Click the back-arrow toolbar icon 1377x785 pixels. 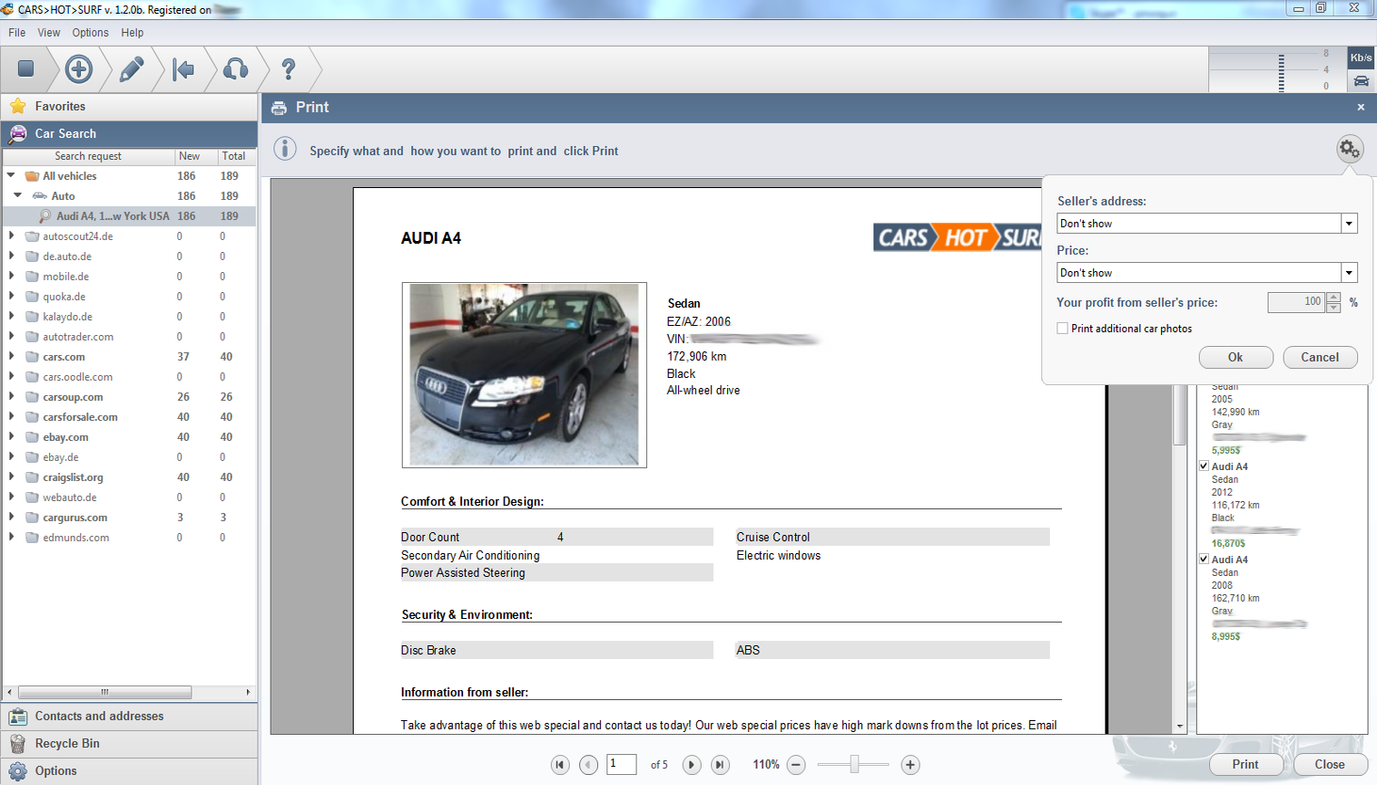pos(183,69)
